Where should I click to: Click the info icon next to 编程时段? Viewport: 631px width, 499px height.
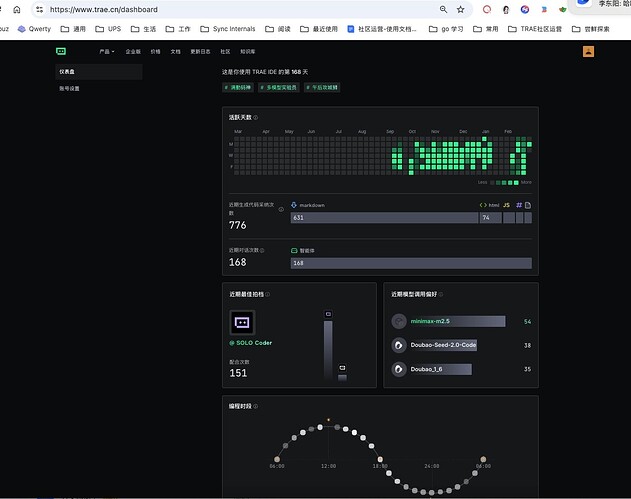click(256, 406)
